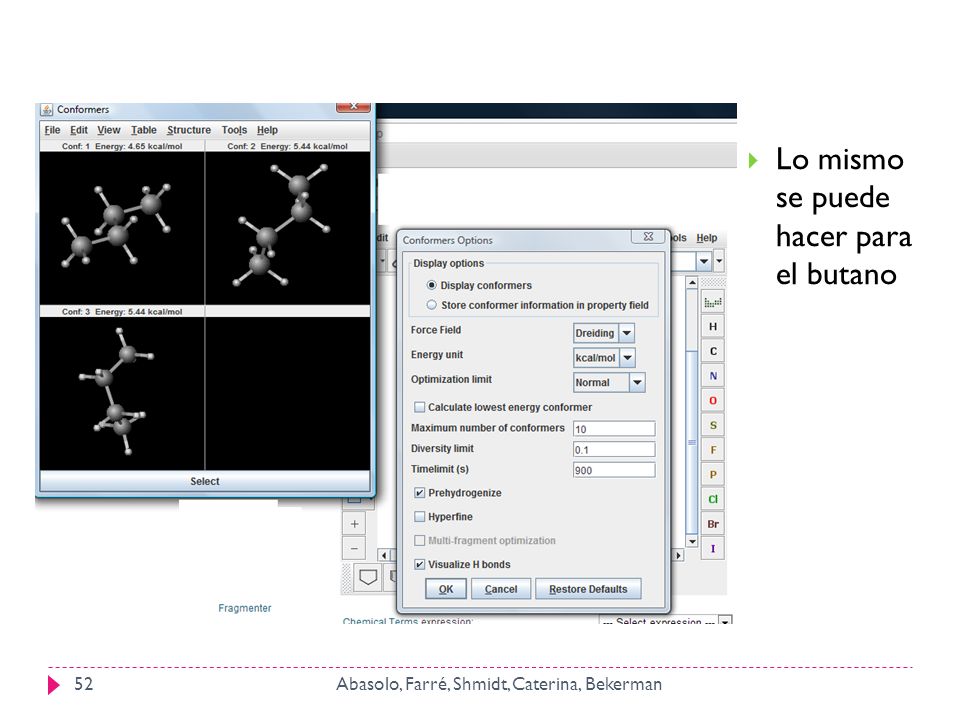Select the Hydrogen atom button
Image resolution: width=960 pixels, height=720 pixels.
pos(713,326)
